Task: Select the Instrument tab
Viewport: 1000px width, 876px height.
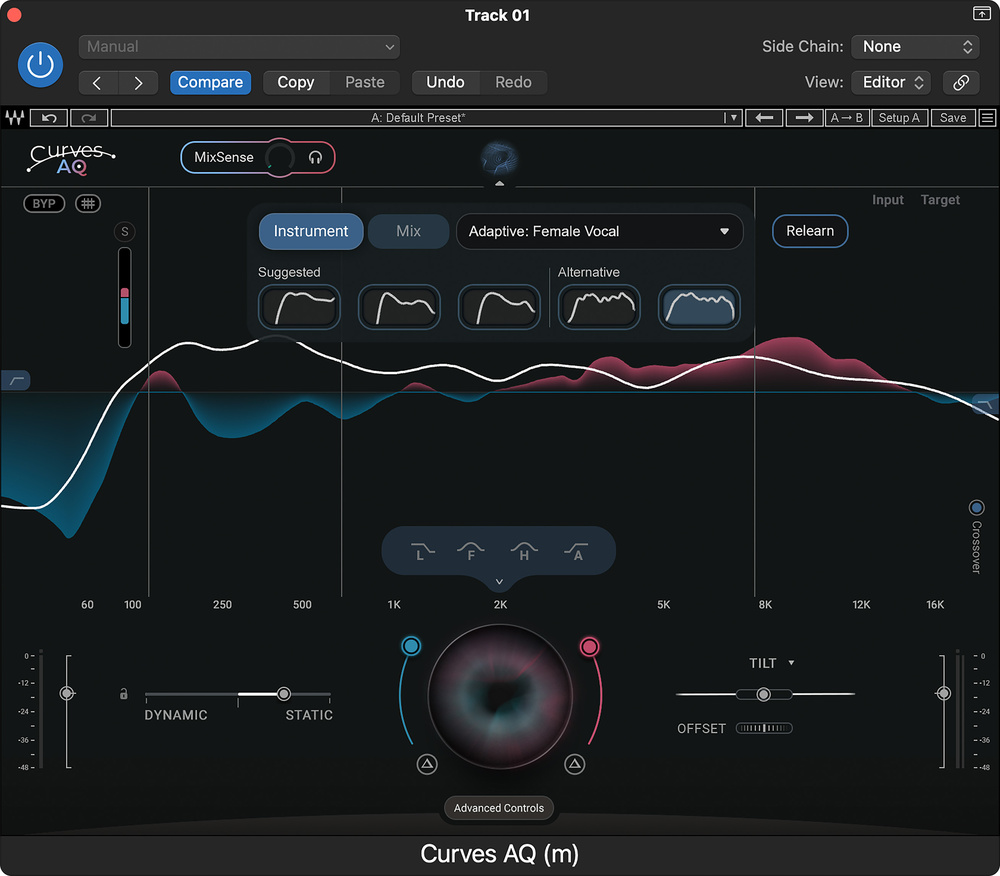Action: [x=311, y=232]
